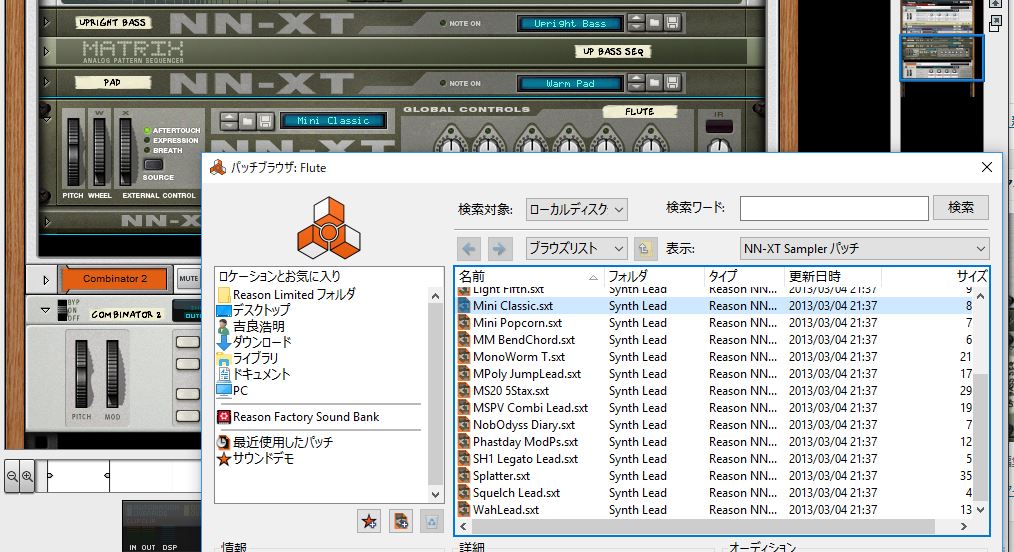Click the UP BASS SEQ name label

613,51
